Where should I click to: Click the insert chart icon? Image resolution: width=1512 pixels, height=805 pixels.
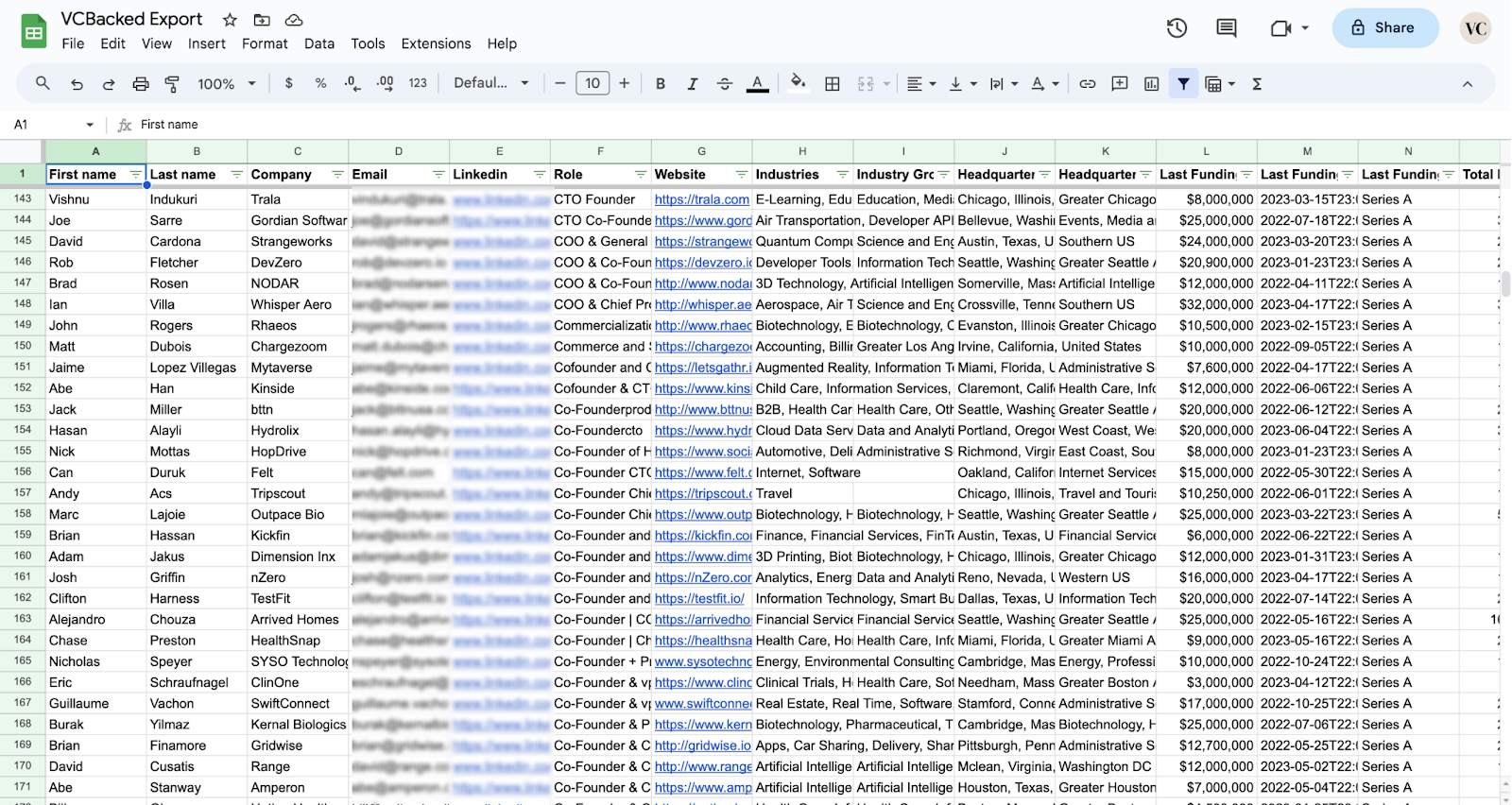[x=1151, y=84]
